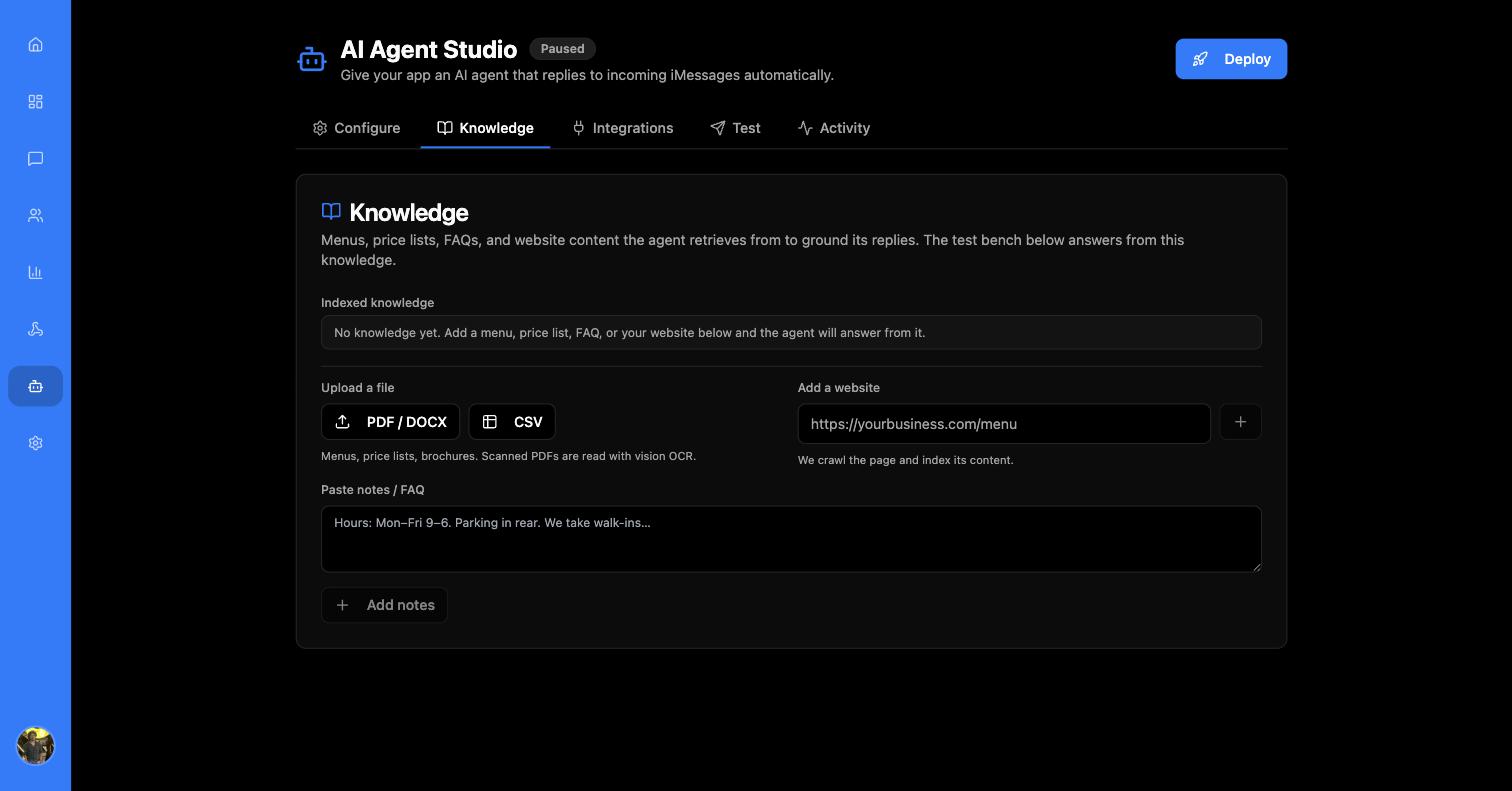Deploy the AI agent
Screen dimensions: 1512x791
tap(1231, 59)
